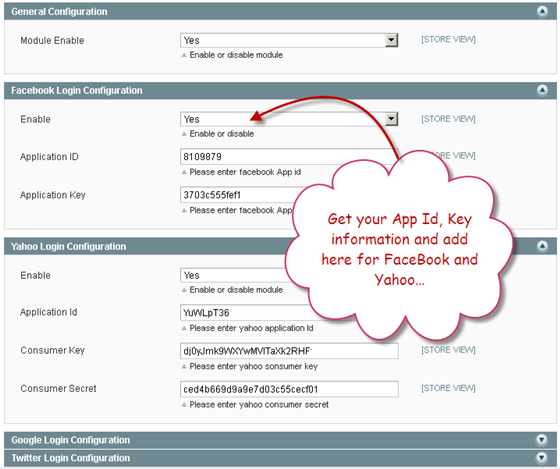This screenshot has height=469, width=560.
Task: Focus the Facebook Application ID field
Action: click(288, 156)
